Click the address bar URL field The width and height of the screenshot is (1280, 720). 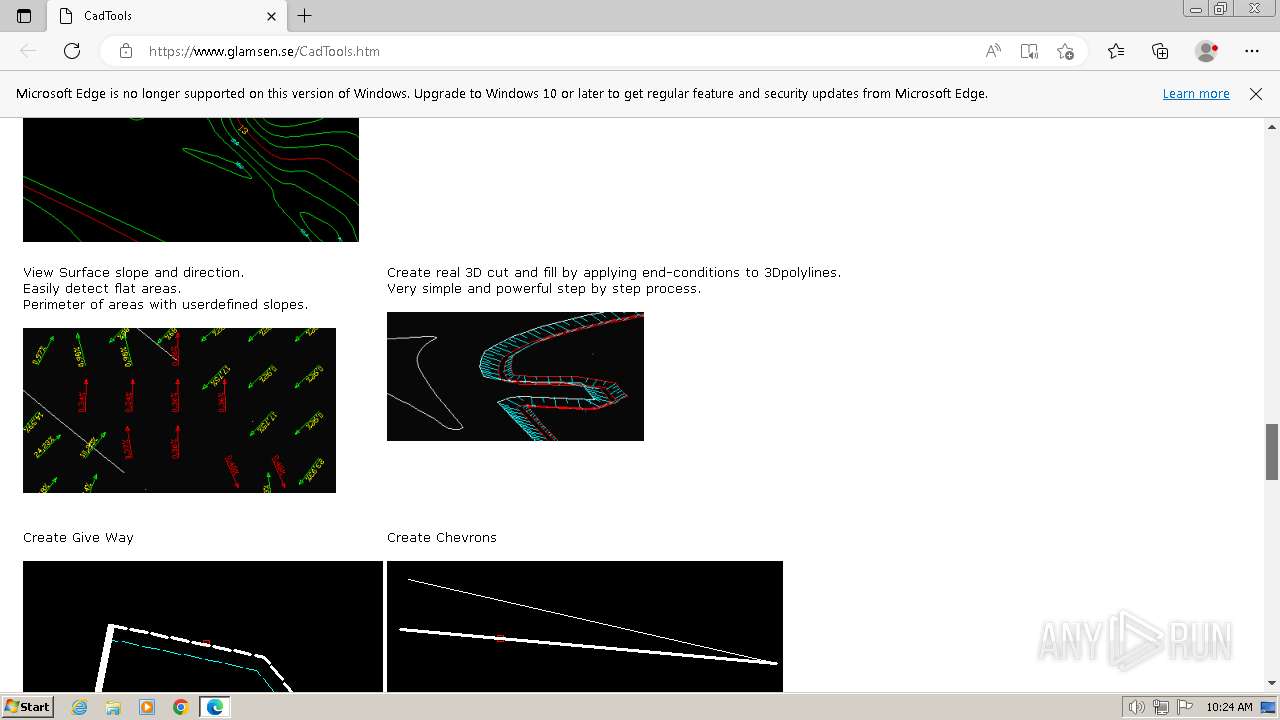[560, 51]
